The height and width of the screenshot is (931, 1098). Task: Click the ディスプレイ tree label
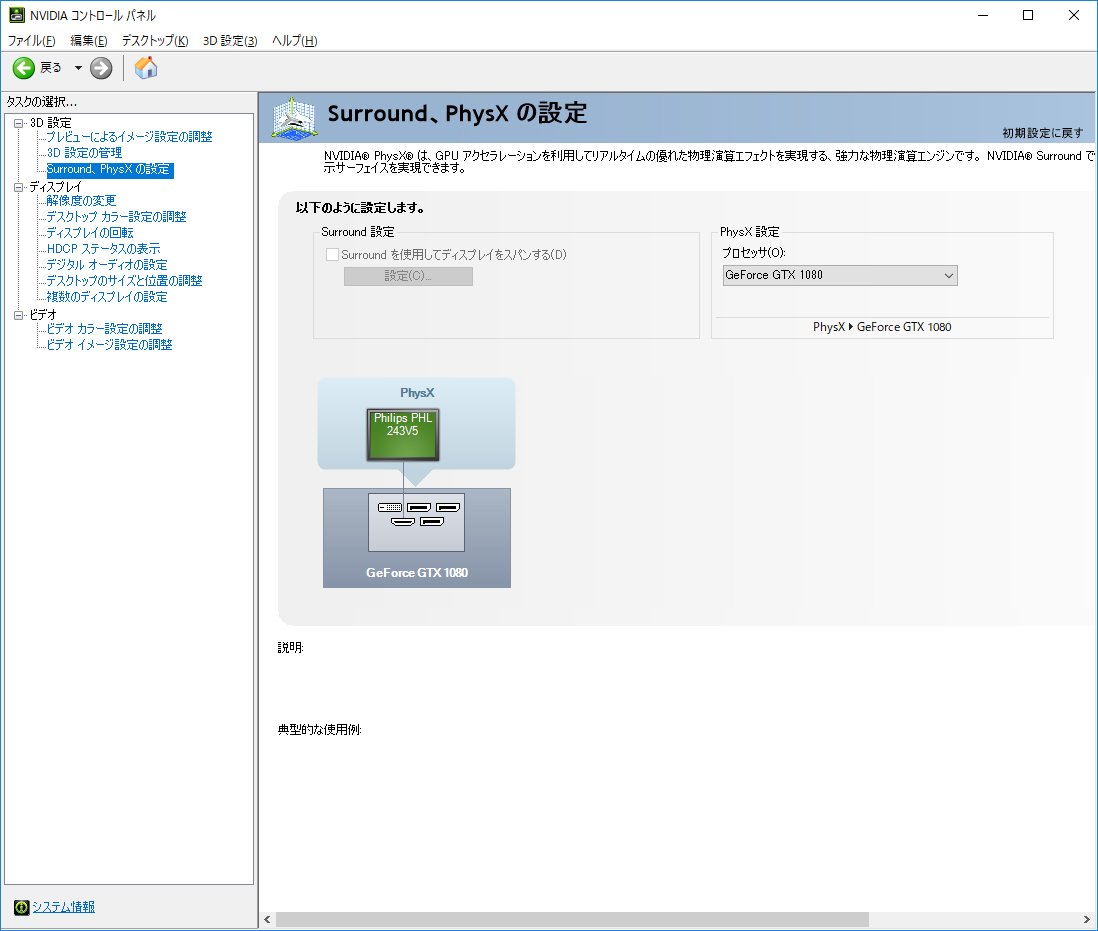[x=55, y=188]
